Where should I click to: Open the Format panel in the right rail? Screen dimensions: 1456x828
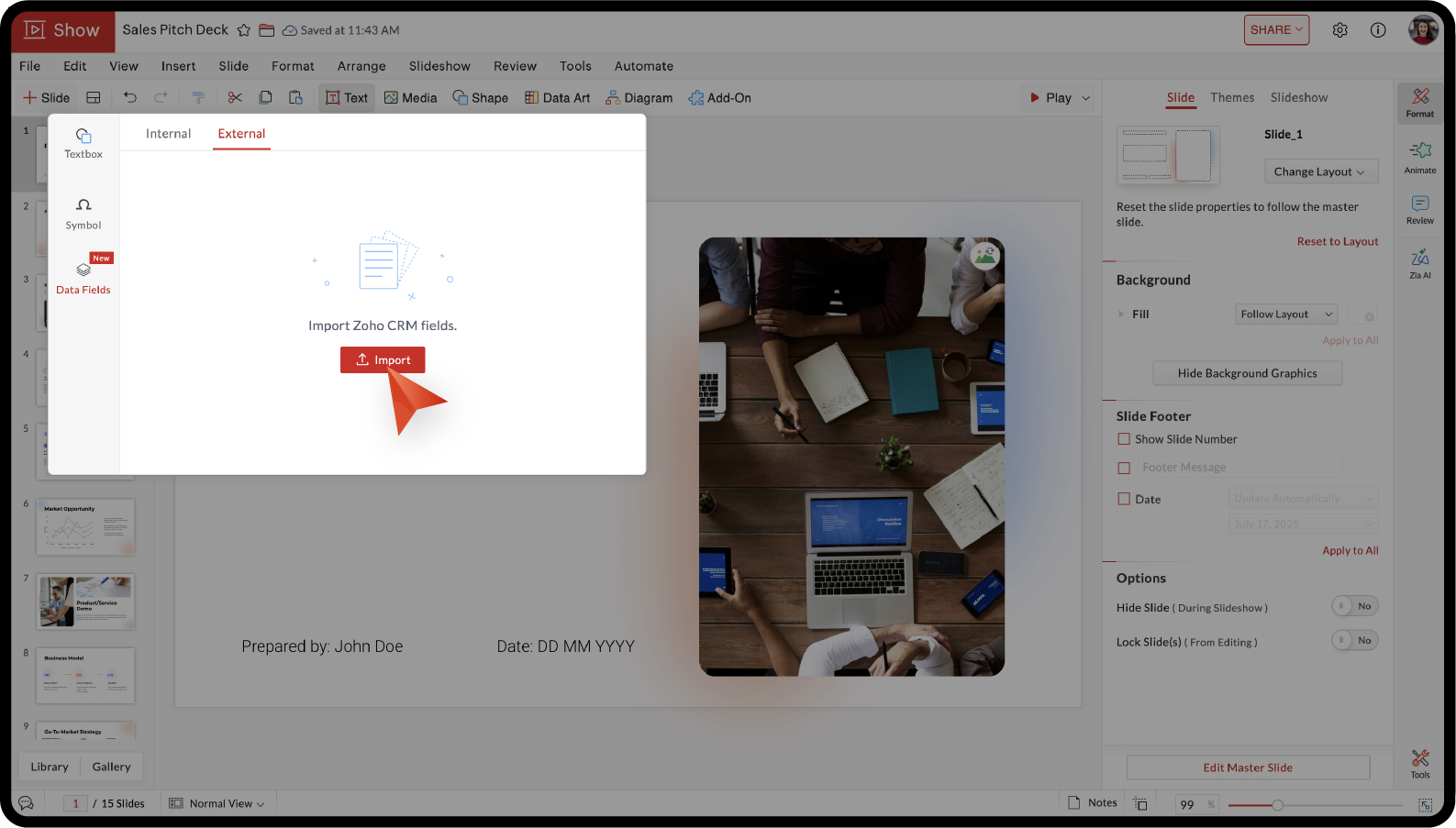1420,102
